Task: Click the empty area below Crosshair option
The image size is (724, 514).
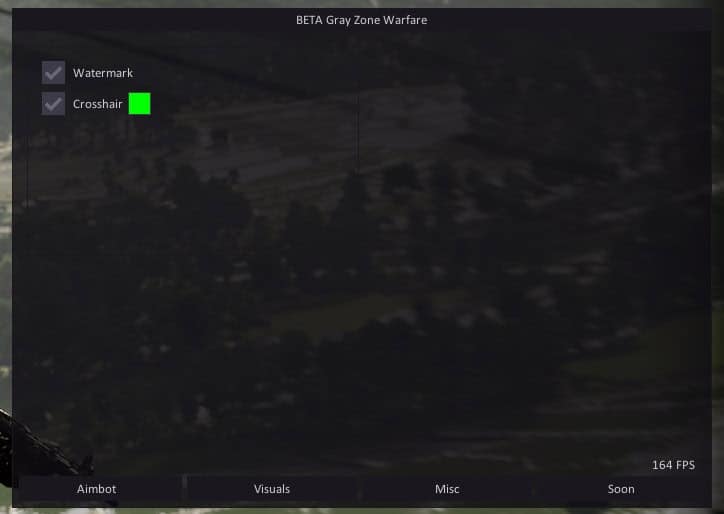Action: [x=200, y=250]
